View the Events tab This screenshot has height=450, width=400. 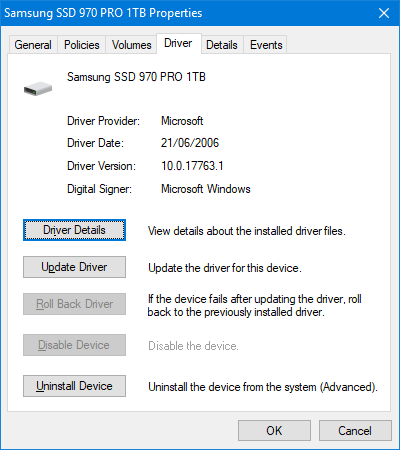tap(266, 45)
